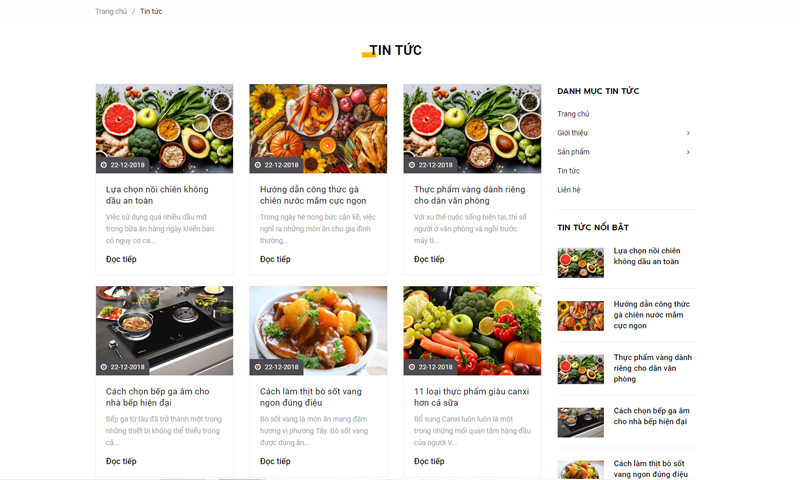Open title Thực phẩm vàng dành riêng cho dân văn phòng
Screen dimensions: 800x480
click(469, 195)
